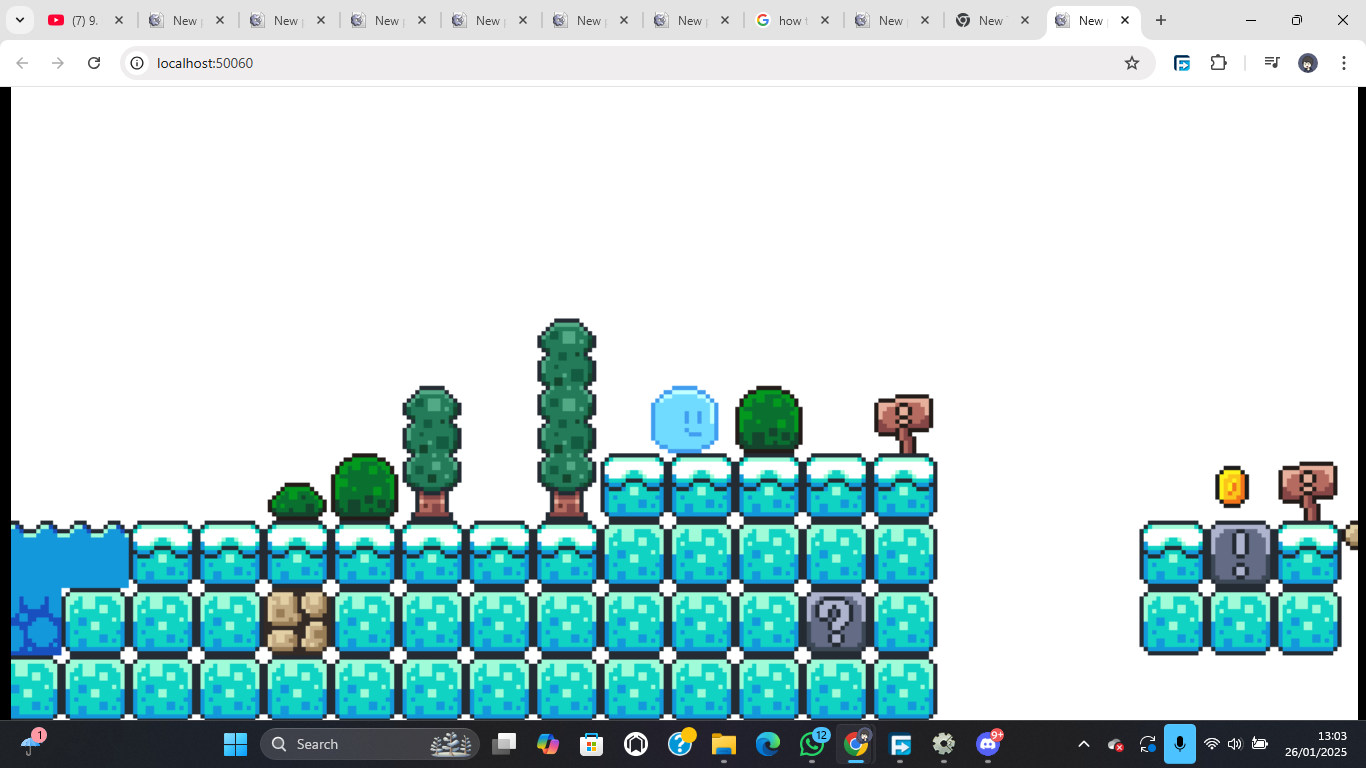
Task: Open the Chrome profile avatar
Action: tap(1308, 63)
